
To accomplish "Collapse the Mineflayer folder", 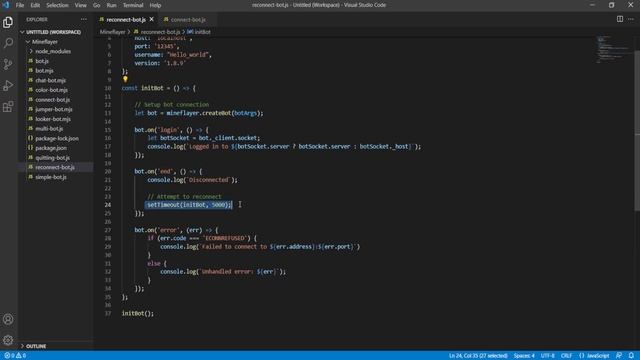I will tap(44, 42).
